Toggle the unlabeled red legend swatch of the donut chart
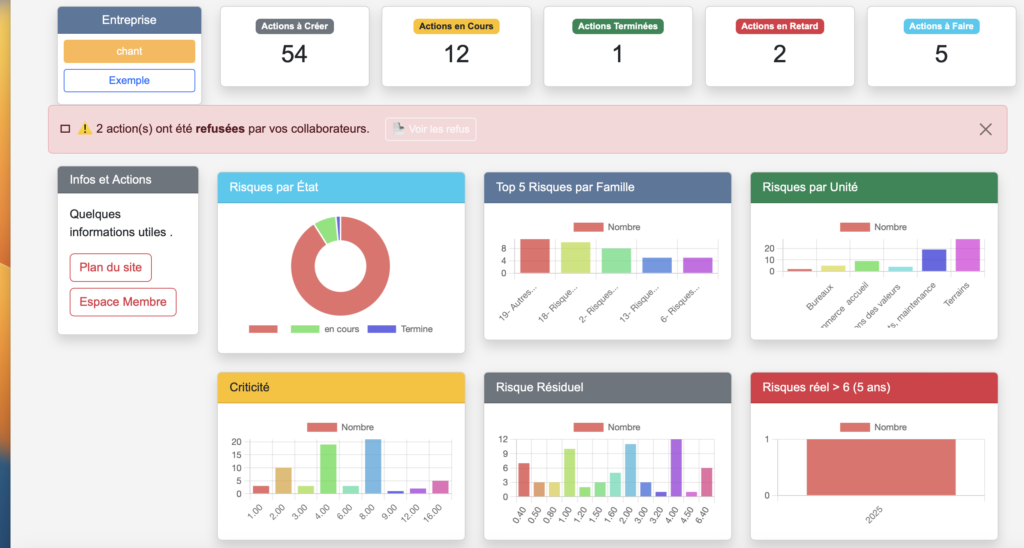Screen dimensions: 1024x548 click(x=263, y=329)
